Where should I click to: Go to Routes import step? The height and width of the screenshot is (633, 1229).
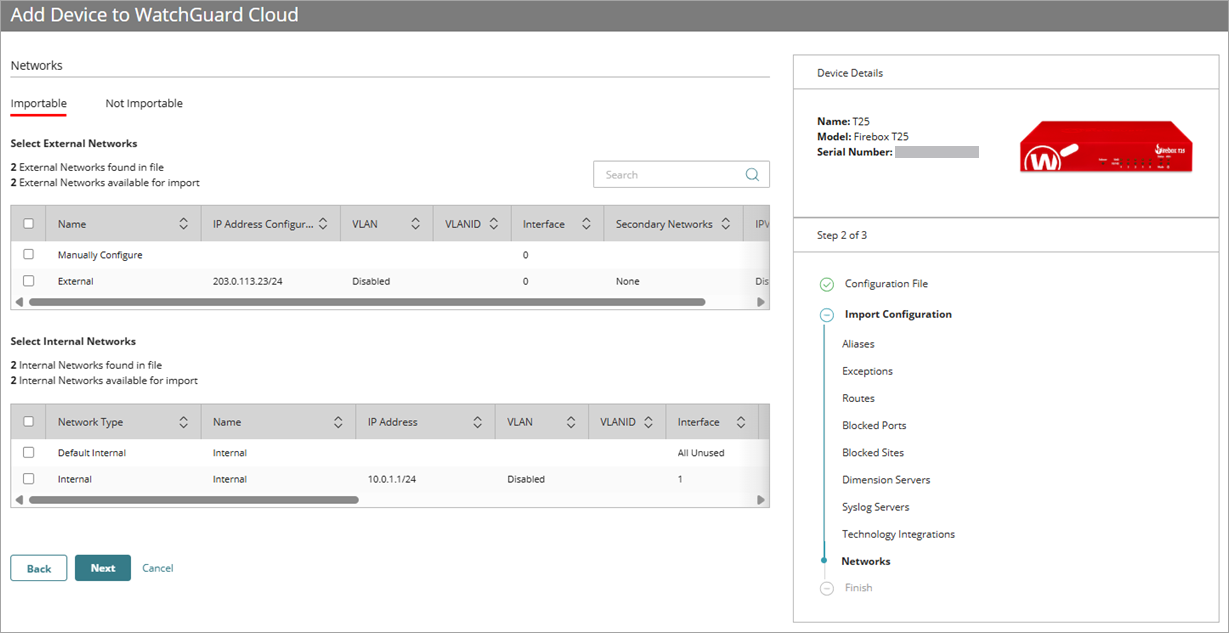point(858,398)
